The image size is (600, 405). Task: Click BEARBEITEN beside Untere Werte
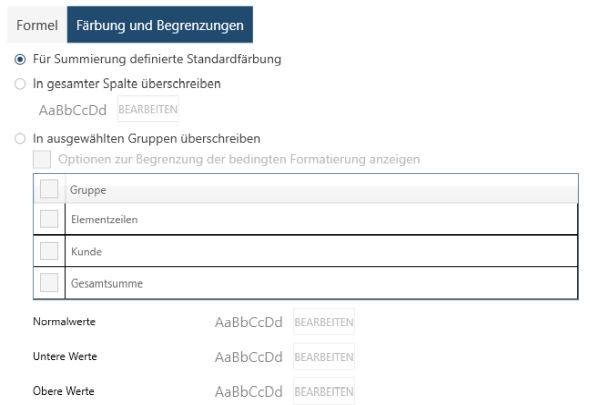coord(324,357)
